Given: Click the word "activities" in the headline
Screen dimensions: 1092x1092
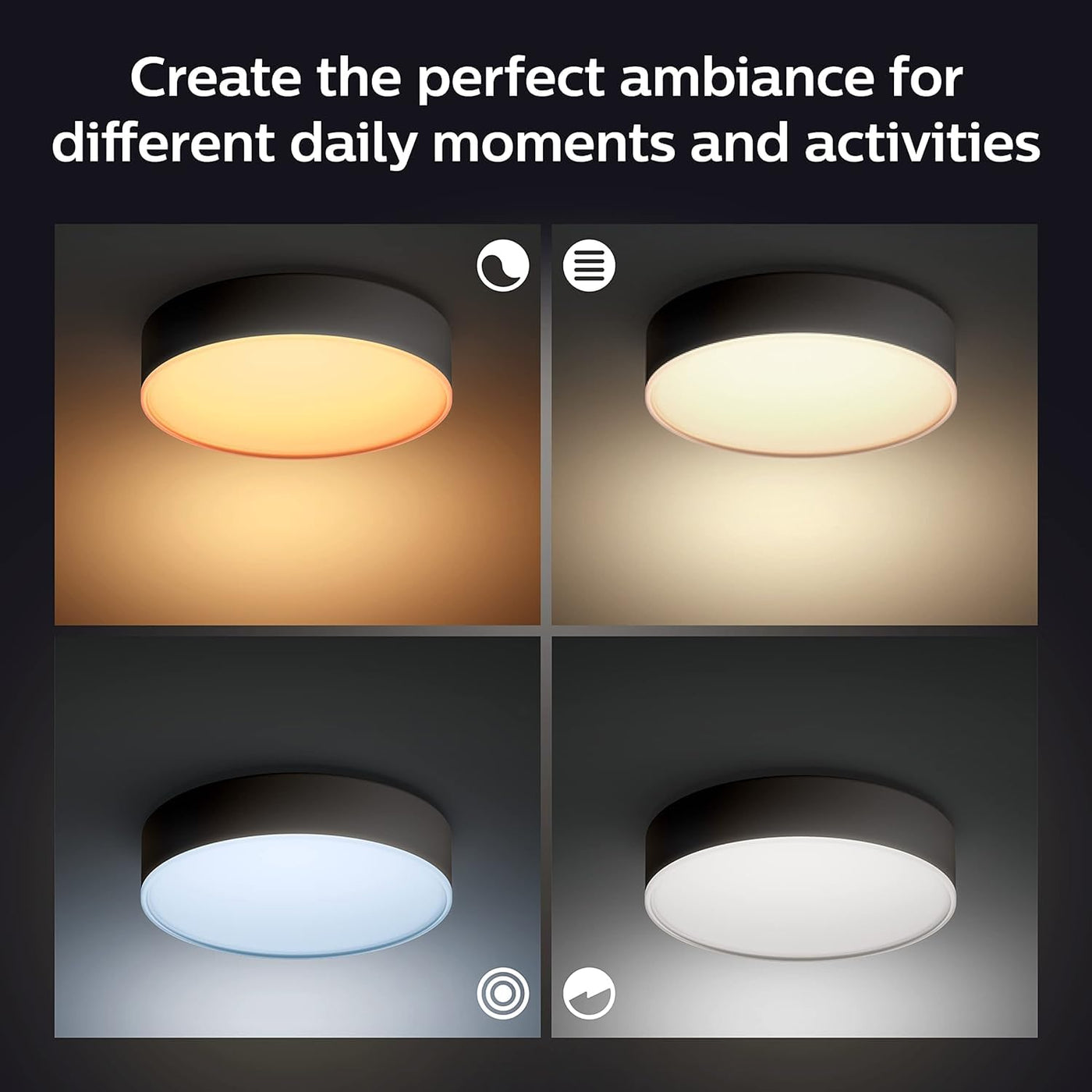Looking at the screenshot, I should tap(921, 143).
